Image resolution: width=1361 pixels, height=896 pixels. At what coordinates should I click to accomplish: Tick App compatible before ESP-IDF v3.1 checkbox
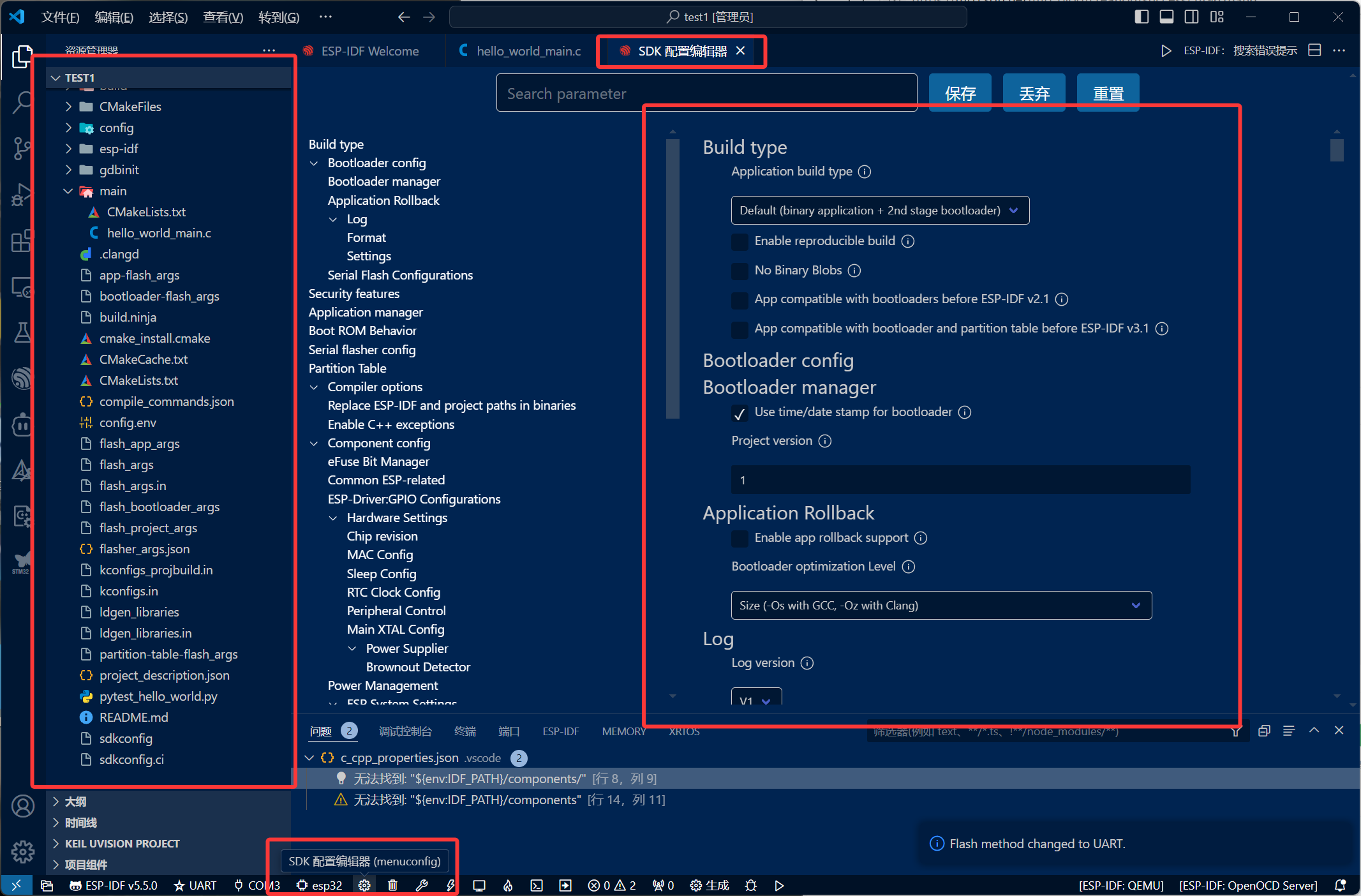(x=740, y=329)
